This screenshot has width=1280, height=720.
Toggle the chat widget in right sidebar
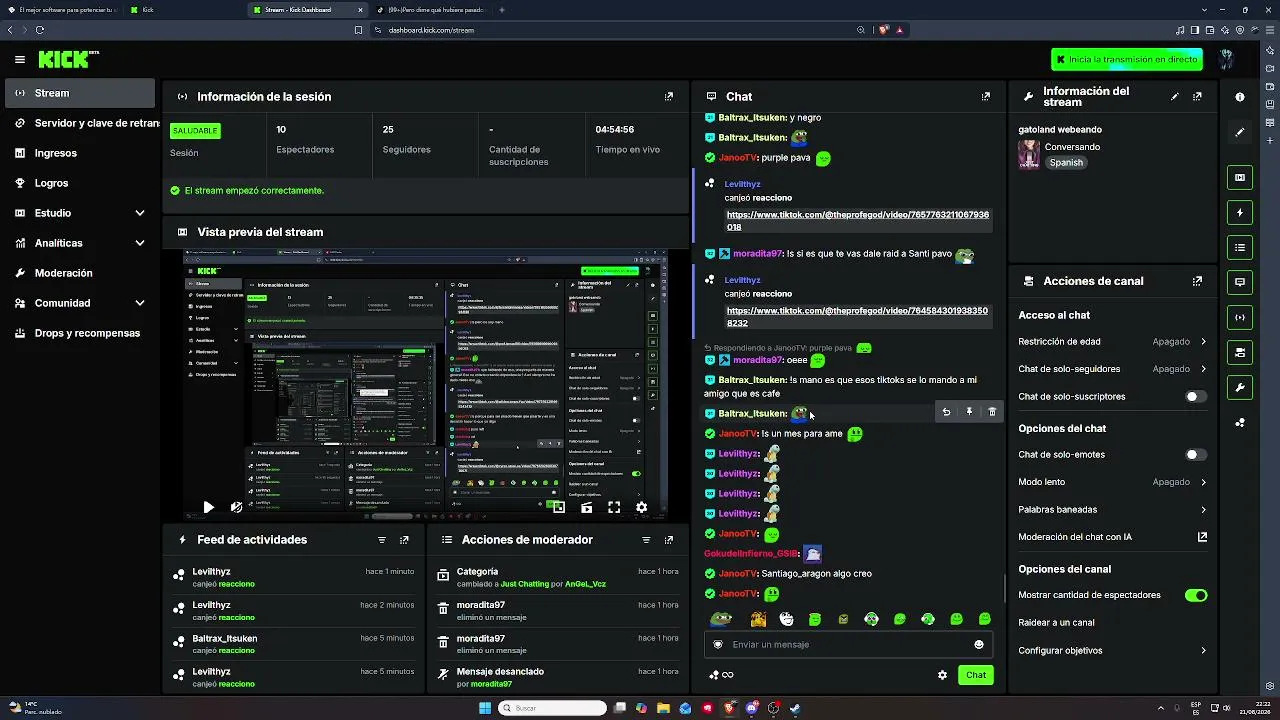[1240, 282]
